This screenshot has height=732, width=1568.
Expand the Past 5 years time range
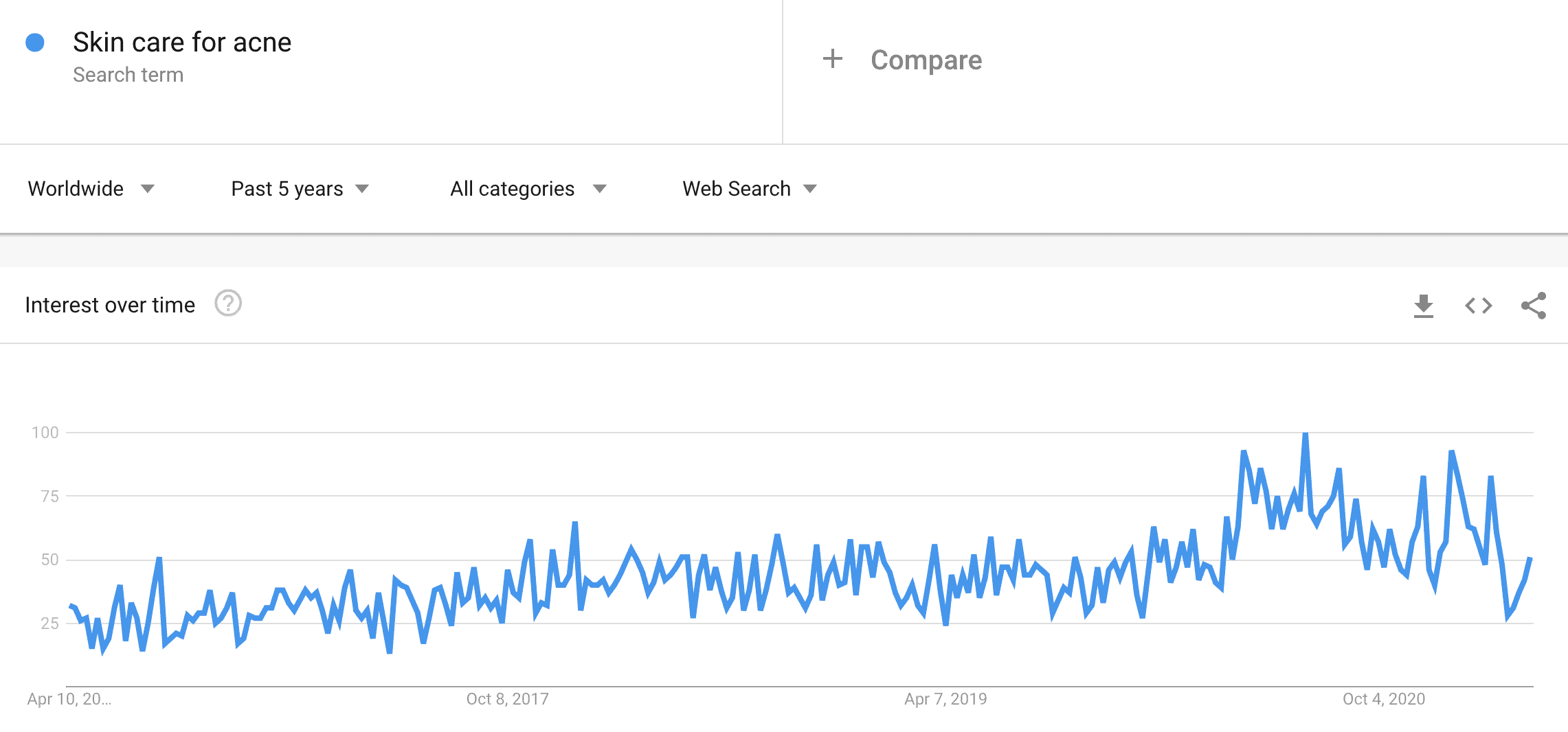tap(300, 189)
